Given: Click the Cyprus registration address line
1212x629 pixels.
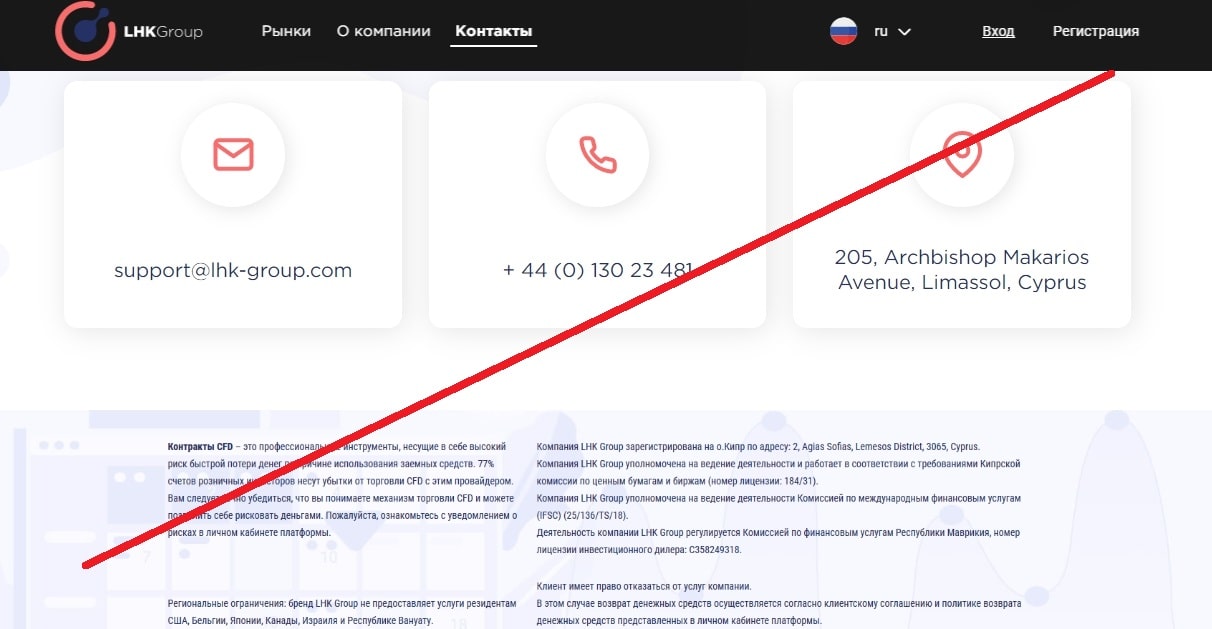Looking at the screenshot, I should click(758, 447).
